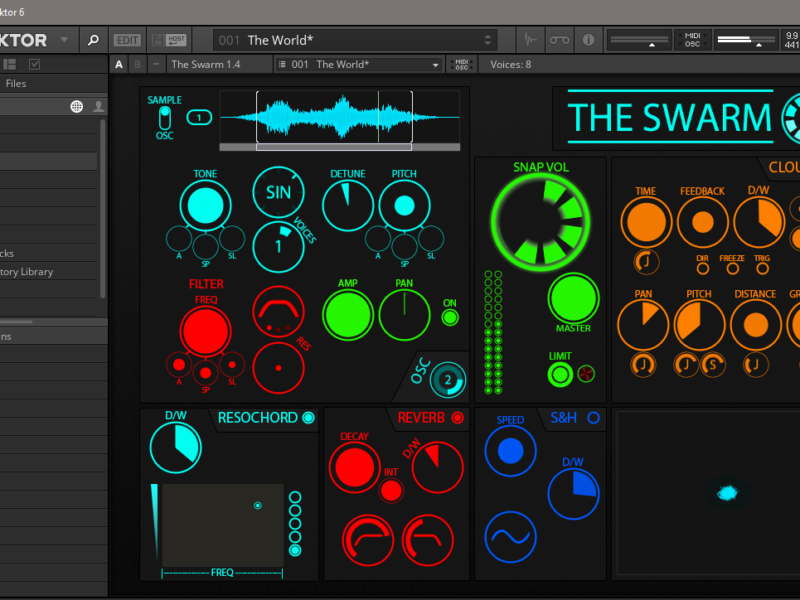Image resolution: width=800 pixels, height=600 pixels.
Task: Toggle the SAMPLE/OSC switch
Action: 164,117
